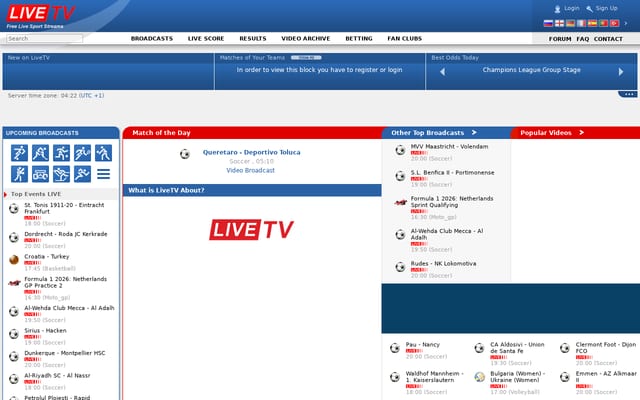
Task: Open the all-sports hamburger list icon
Action: pos(104,174)
